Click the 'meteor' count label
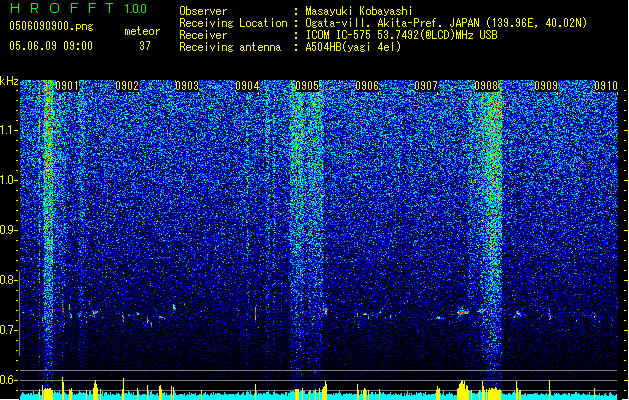The width and height of the screenshot is (629, 400). pos(142,31)
